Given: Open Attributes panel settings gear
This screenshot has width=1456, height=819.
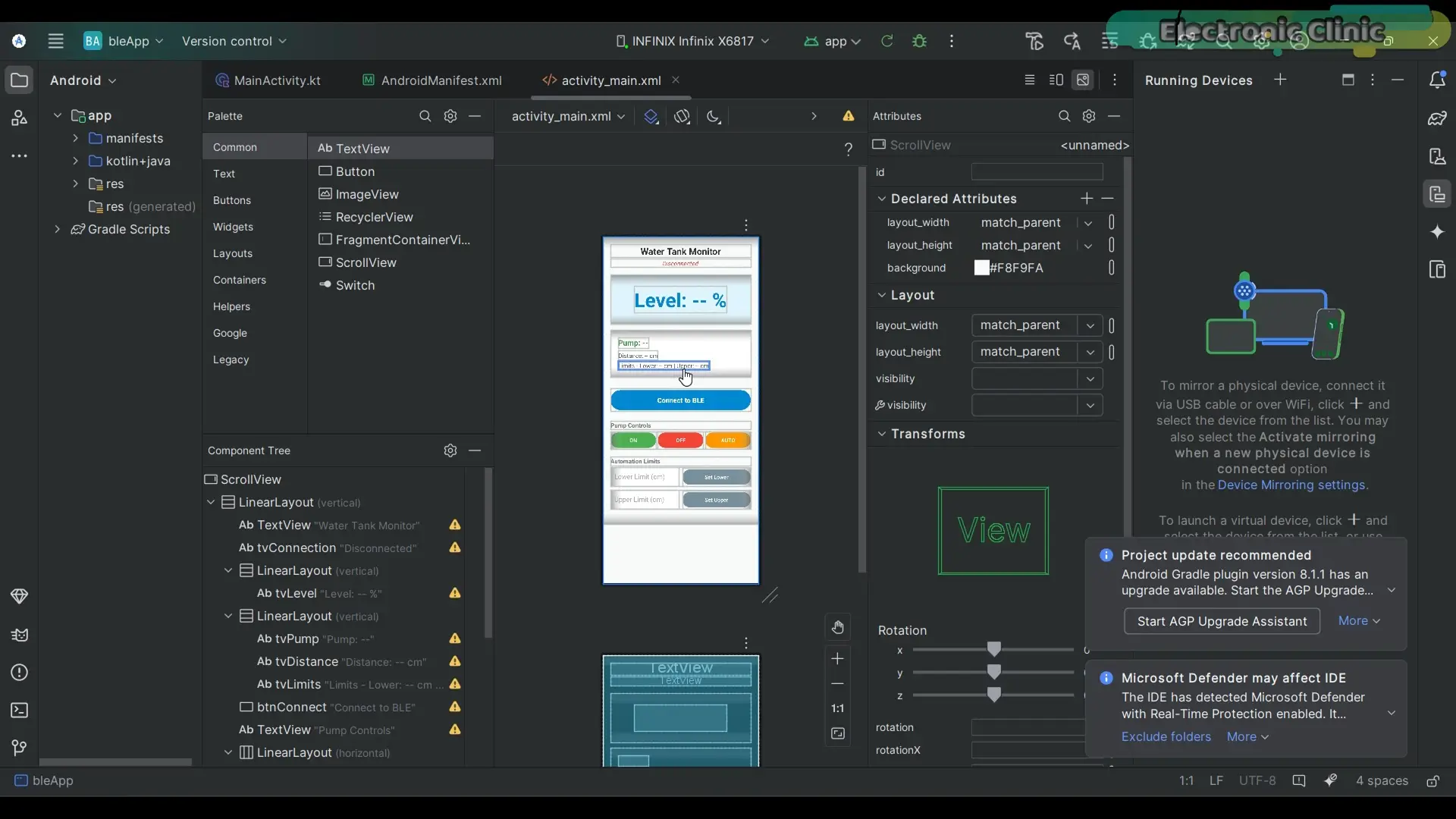Looking at the screenshot, I should 1089,116.
